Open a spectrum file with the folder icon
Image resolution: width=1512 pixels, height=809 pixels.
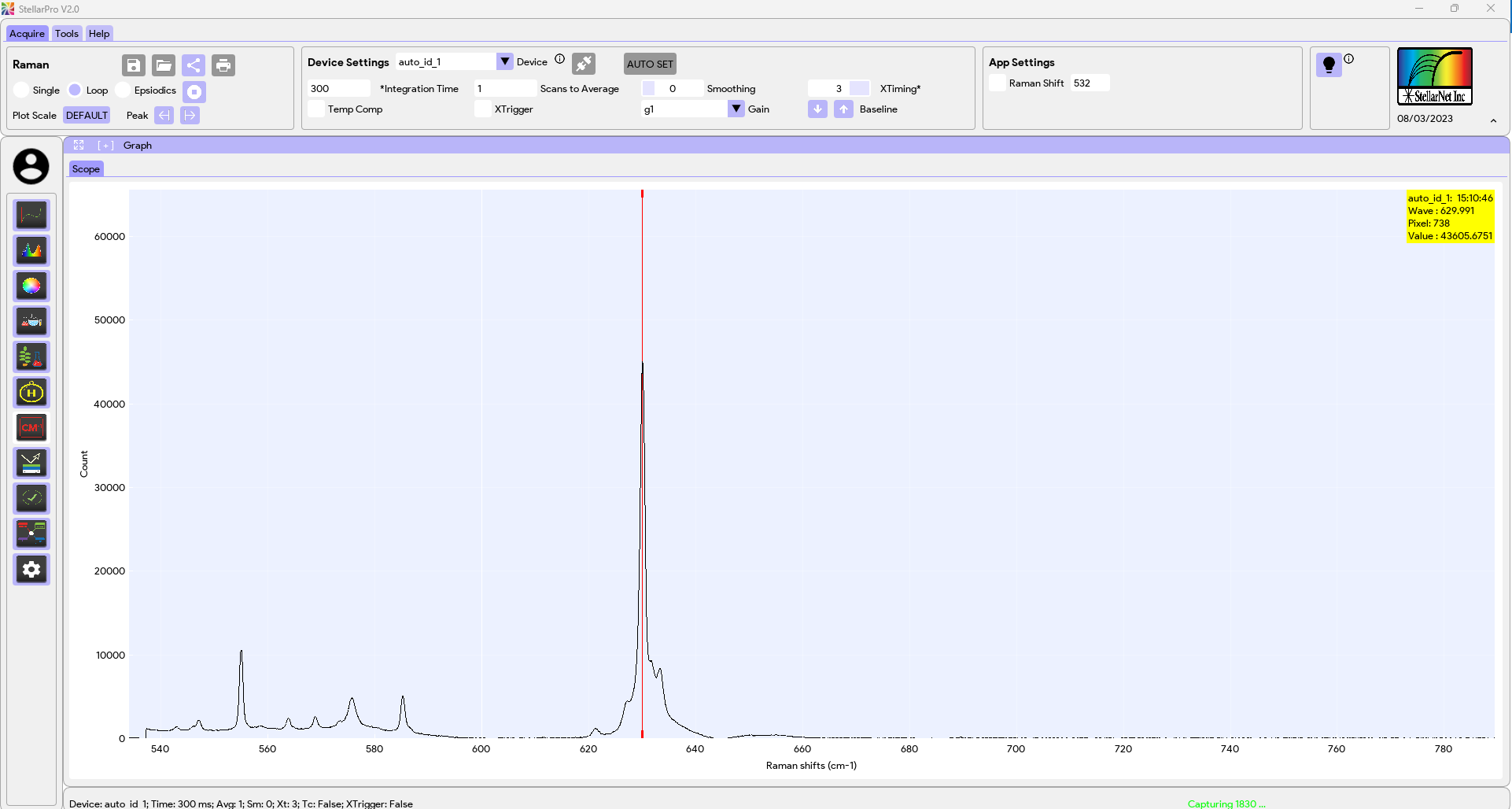tap(163, 65)
